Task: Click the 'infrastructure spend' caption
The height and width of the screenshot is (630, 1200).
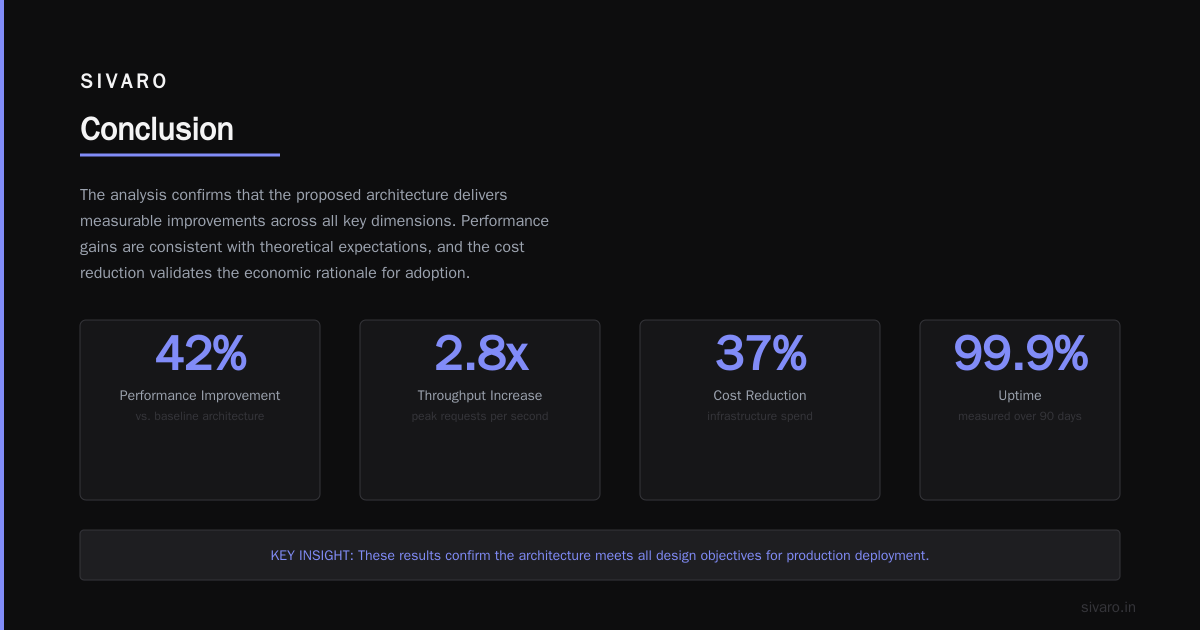Action: point(760,416)
